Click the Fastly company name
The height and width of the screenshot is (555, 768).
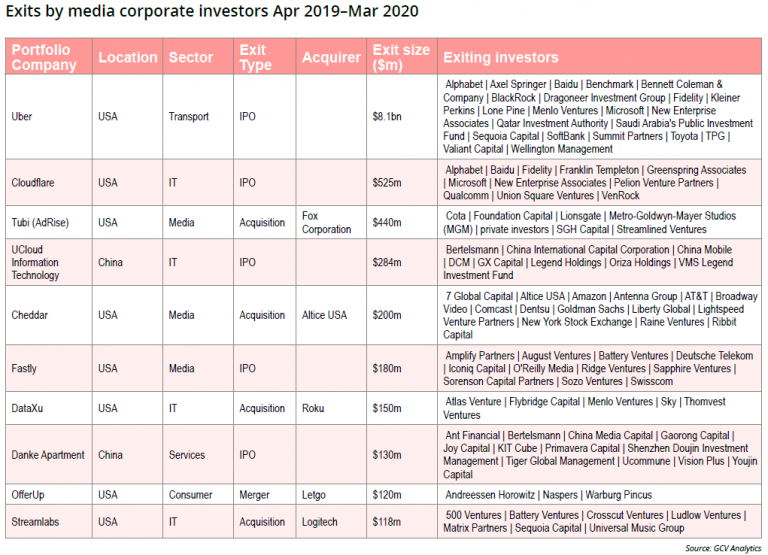tap(24, 368)
